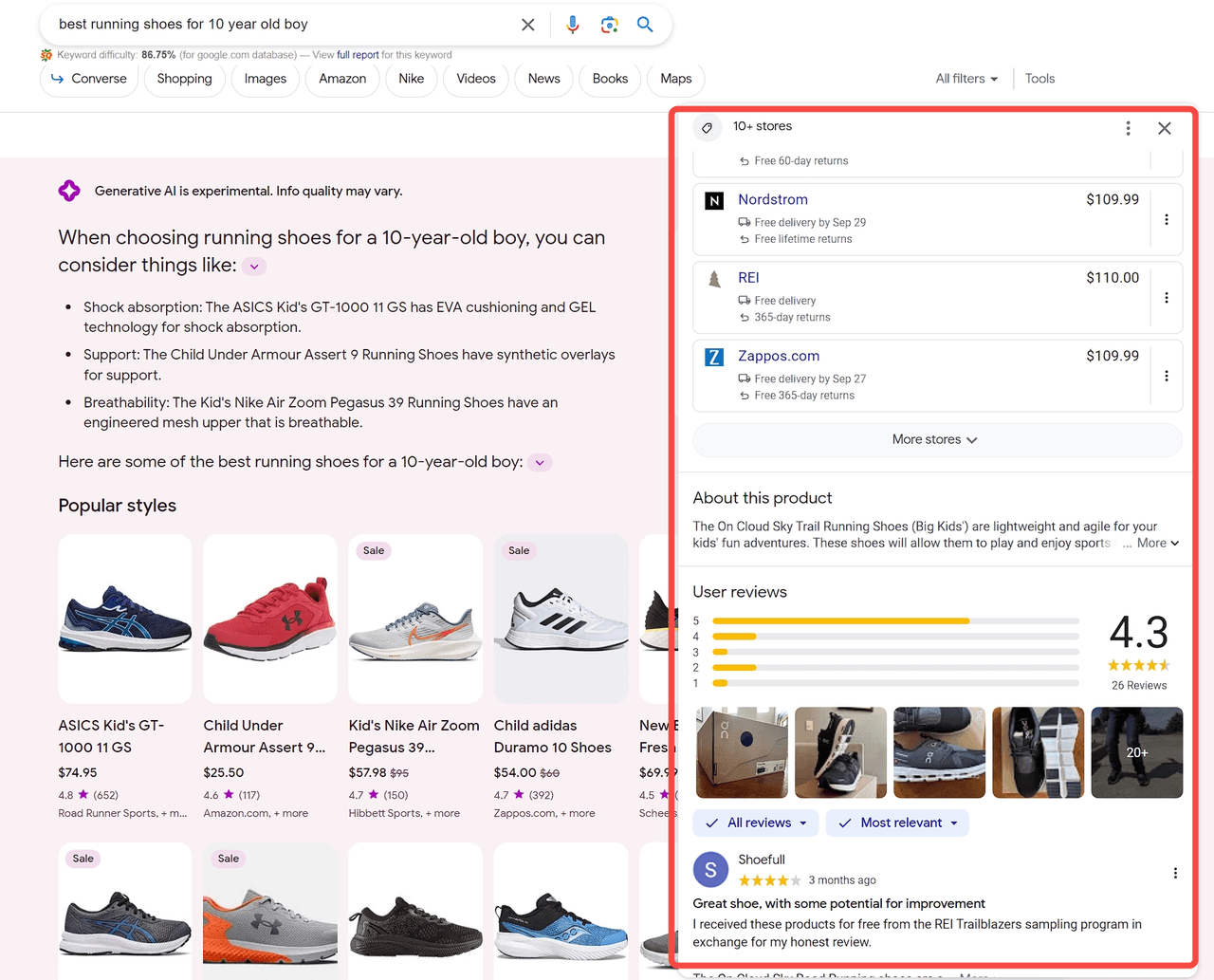Select the Nike filter chip

point(412,79)
